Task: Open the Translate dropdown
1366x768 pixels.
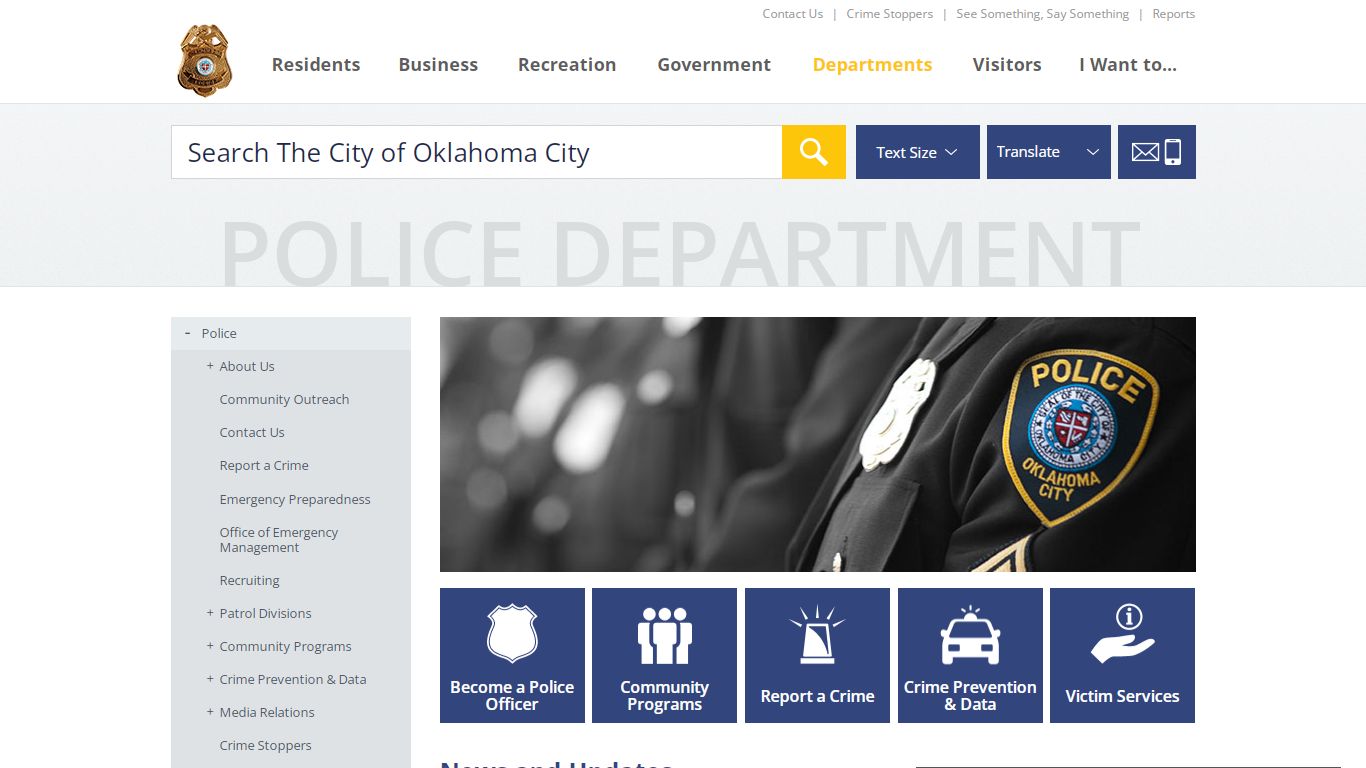Action: click(1049, 152)
